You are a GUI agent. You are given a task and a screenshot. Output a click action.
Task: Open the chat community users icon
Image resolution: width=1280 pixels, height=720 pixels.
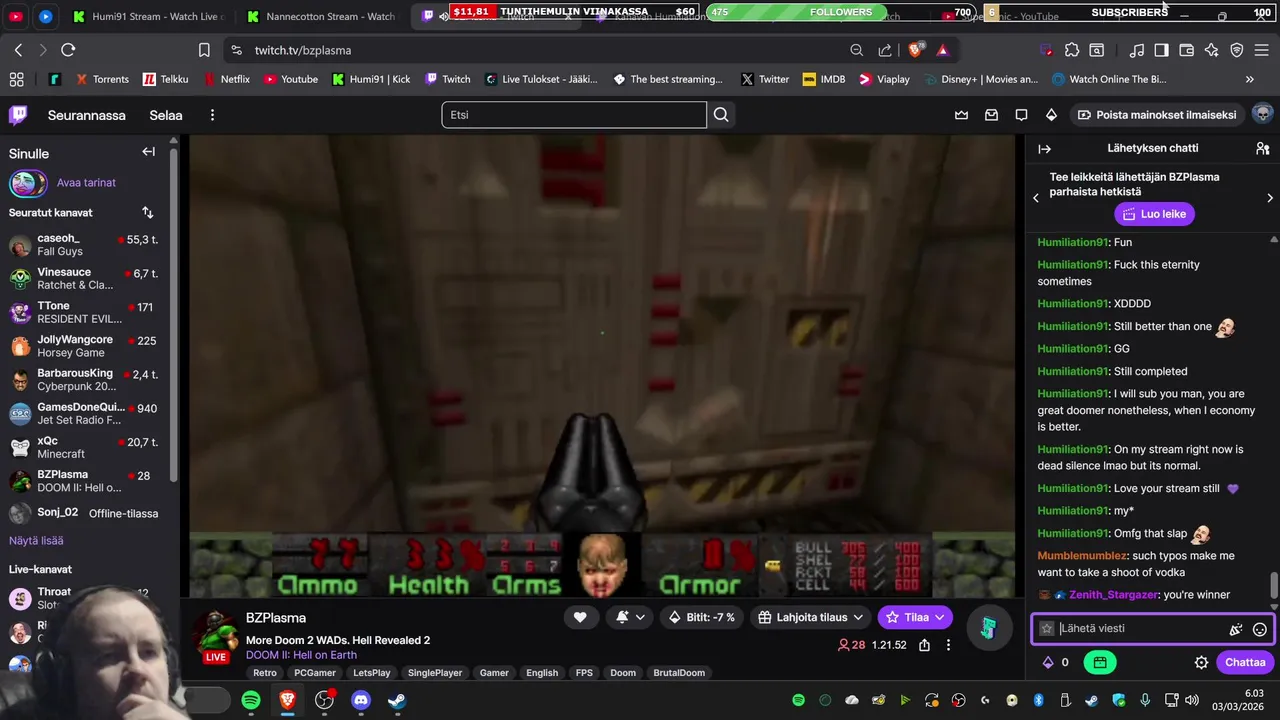pos(1262,148)
